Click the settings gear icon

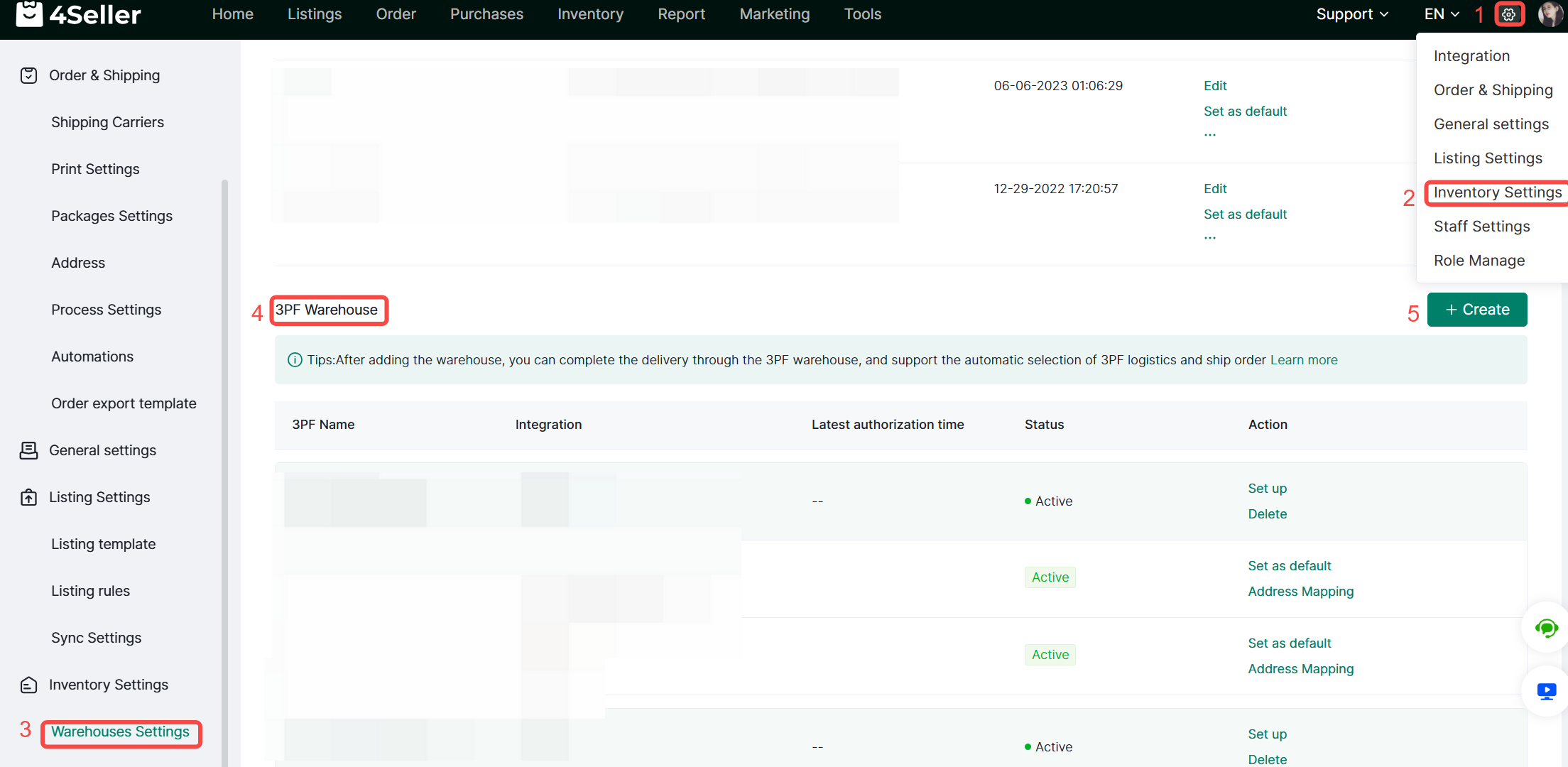pos(1509,14)
